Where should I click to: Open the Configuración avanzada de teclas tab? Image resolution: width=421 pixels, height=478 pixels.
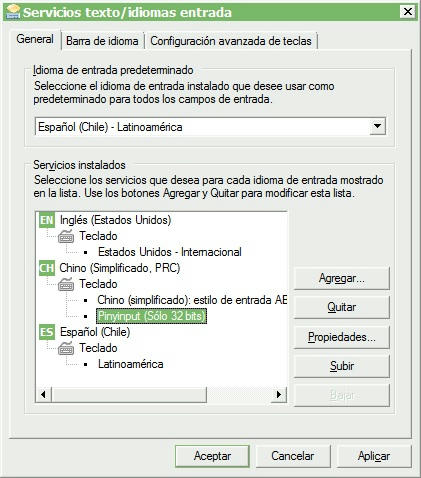click(231, 41)
